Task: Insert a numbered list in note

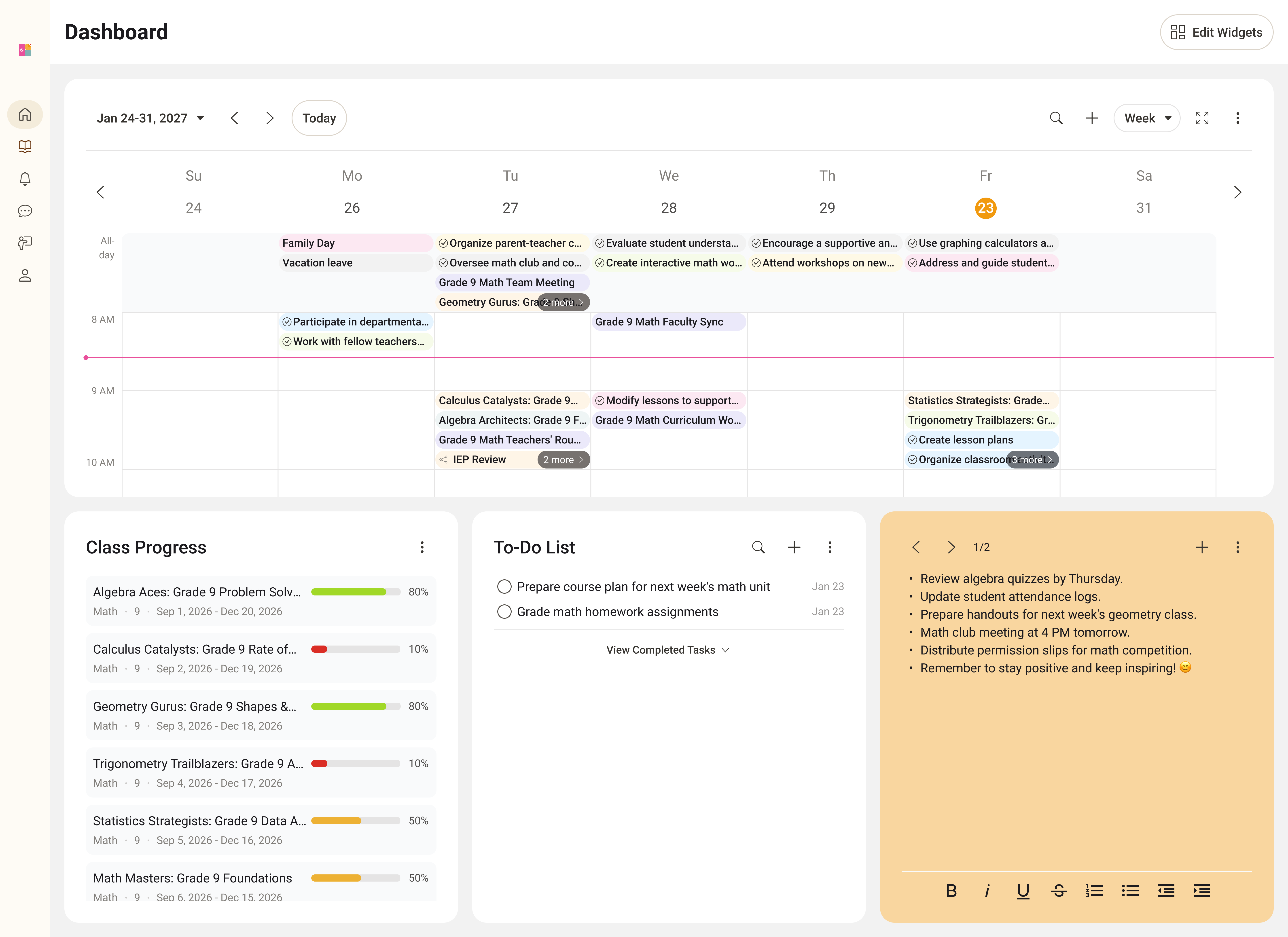Action: [1094, 891]
